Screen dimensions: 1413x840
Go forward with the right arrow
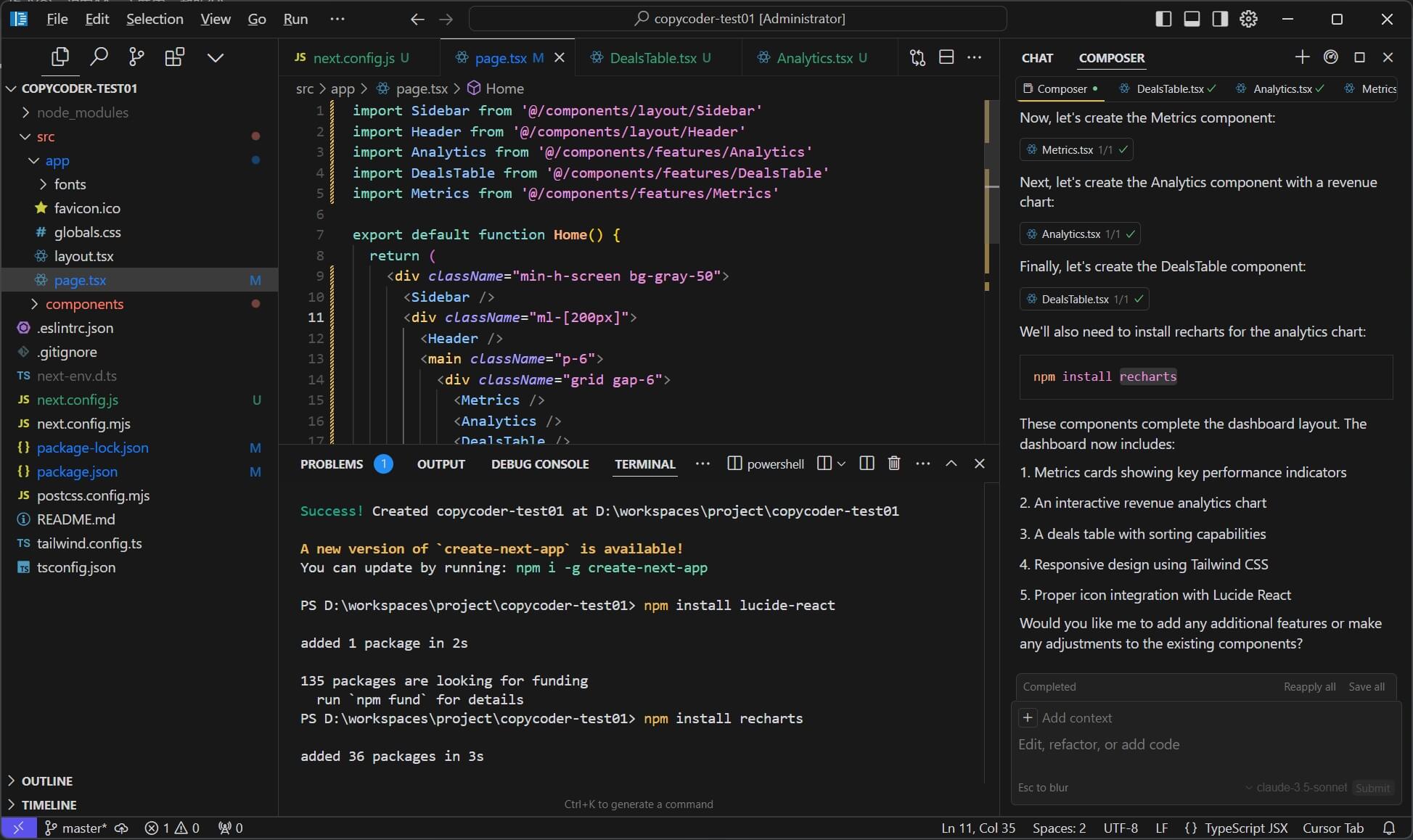pyautogui.click(x=446, y=19)
